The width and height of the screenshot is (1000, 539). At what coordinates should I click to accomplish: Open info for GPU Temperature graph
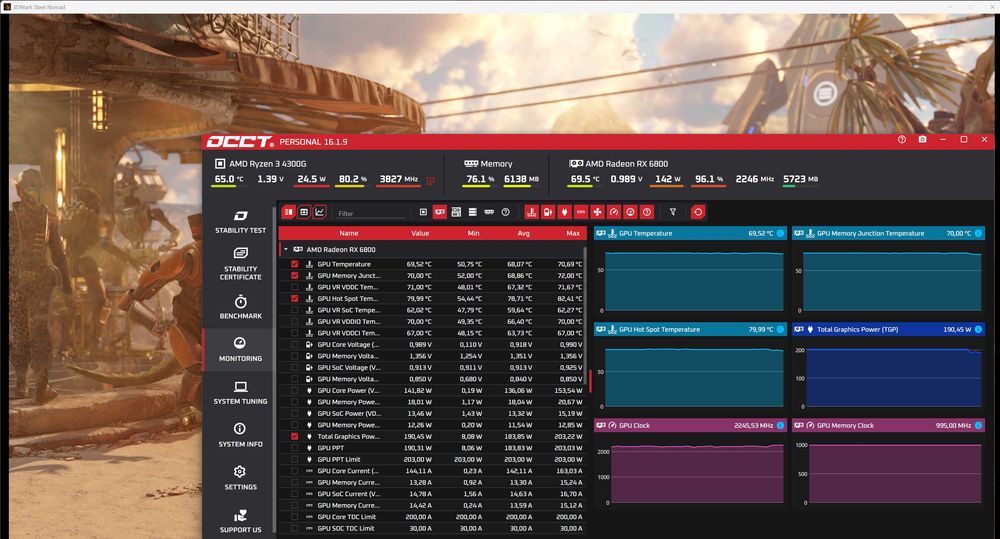click(x=781, y=233)
